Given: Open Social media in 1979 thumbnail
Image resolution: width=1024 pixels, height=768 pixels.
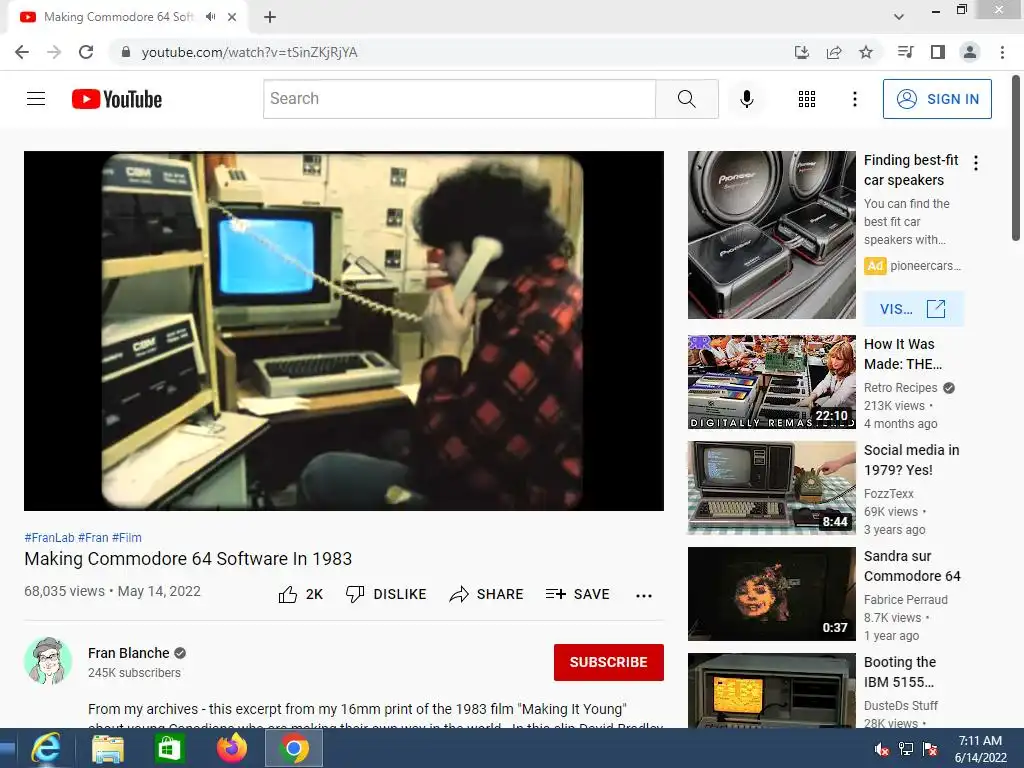Looking at the screenshot, I should point(771,488).
